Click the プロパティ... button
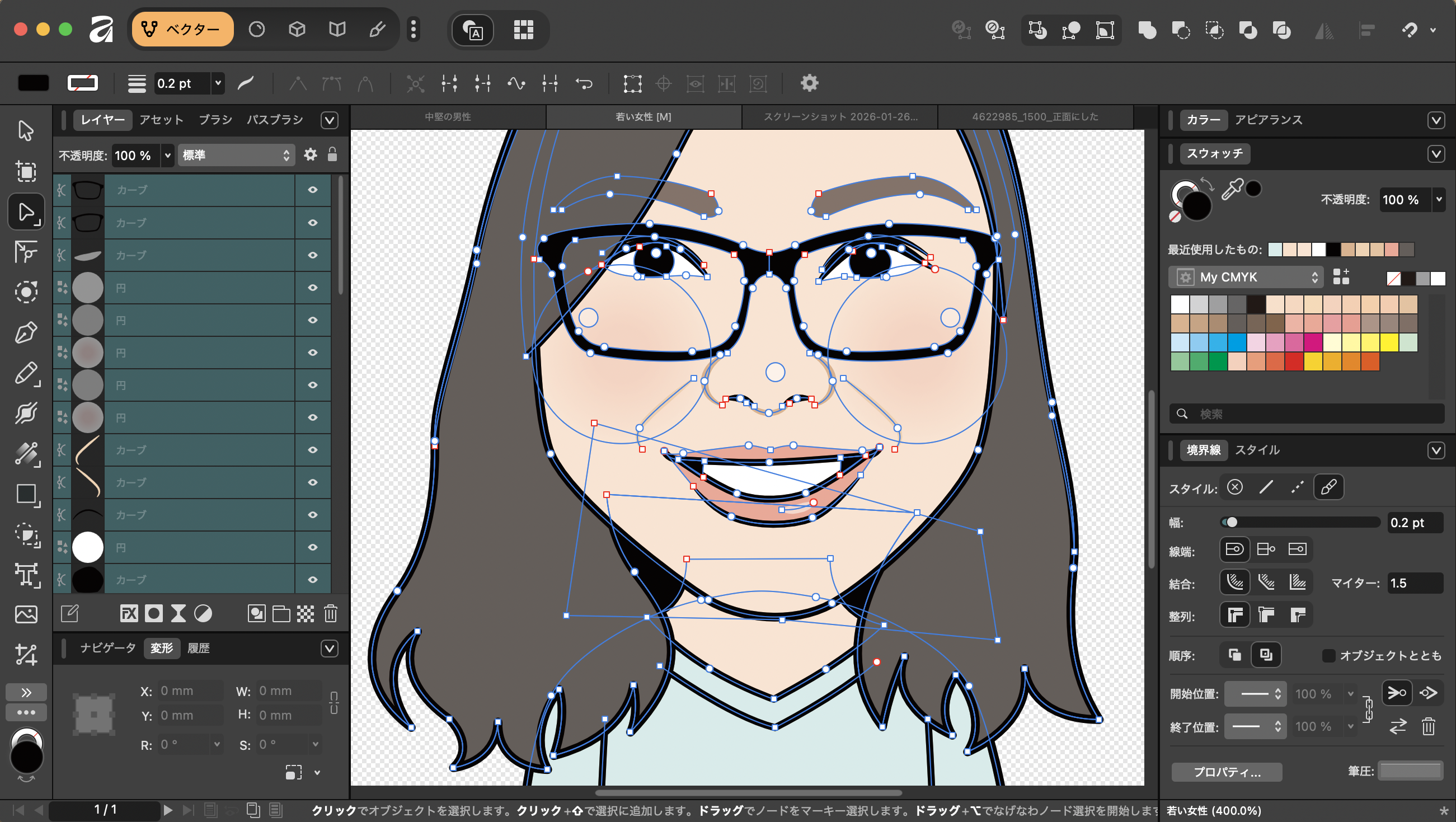 pos(1227,772)
